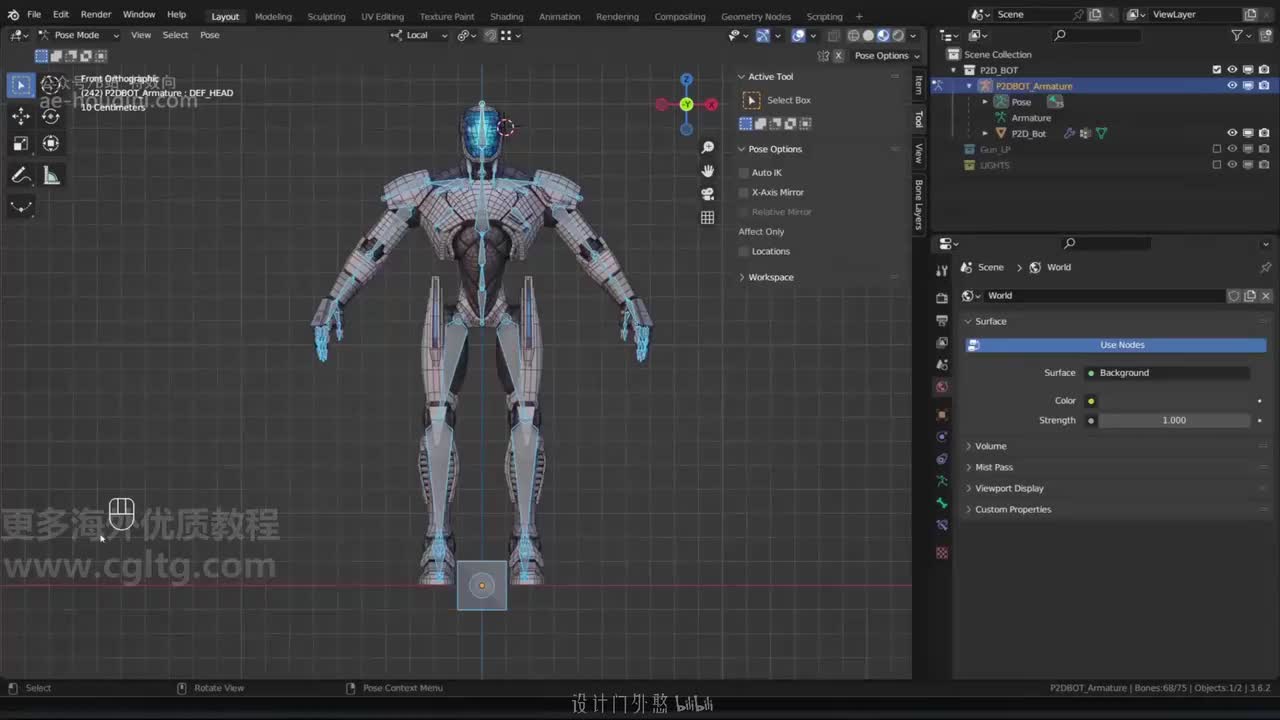Uncheck the P2D_BOT collection exclude checkbox
This screenshot has width=1280, height=720.
tap(1217, 70)
